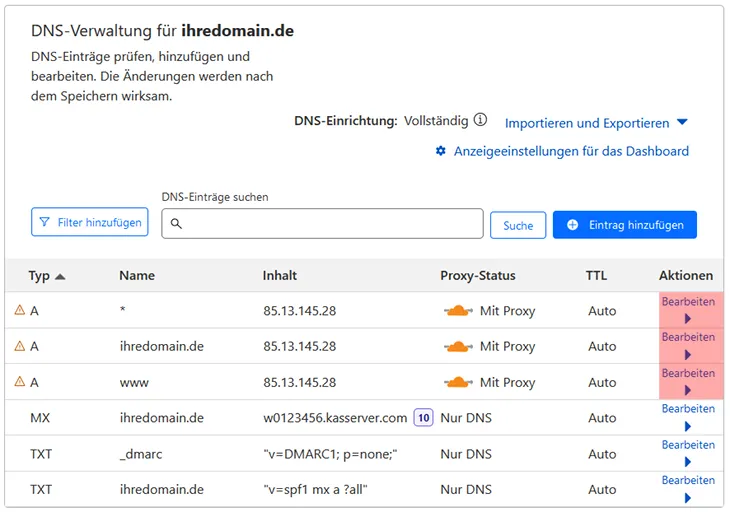Screen dimensions: 730x512
Task: Expand Bearbeiten for the _dmarc TXT record
Action: pos(689,453)
